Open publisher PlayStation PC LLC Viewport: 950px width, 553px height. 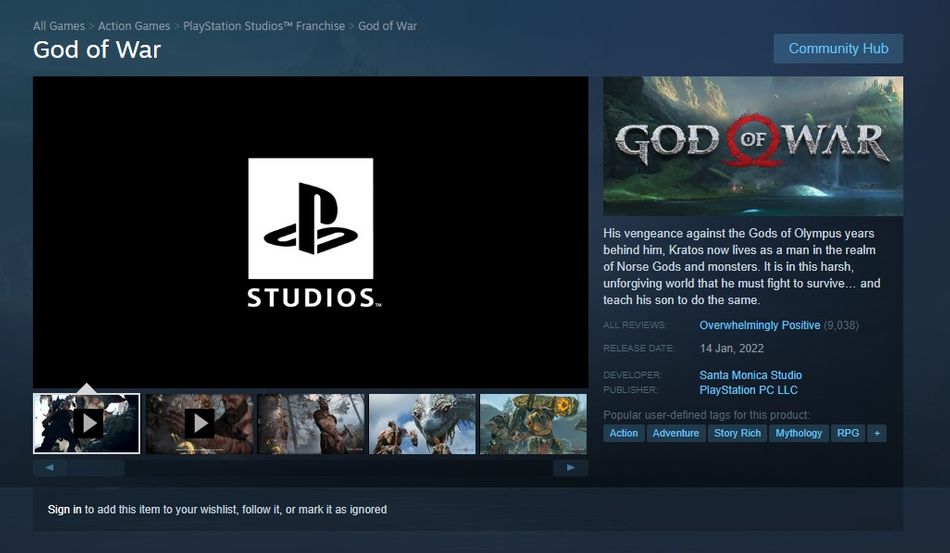748,390
